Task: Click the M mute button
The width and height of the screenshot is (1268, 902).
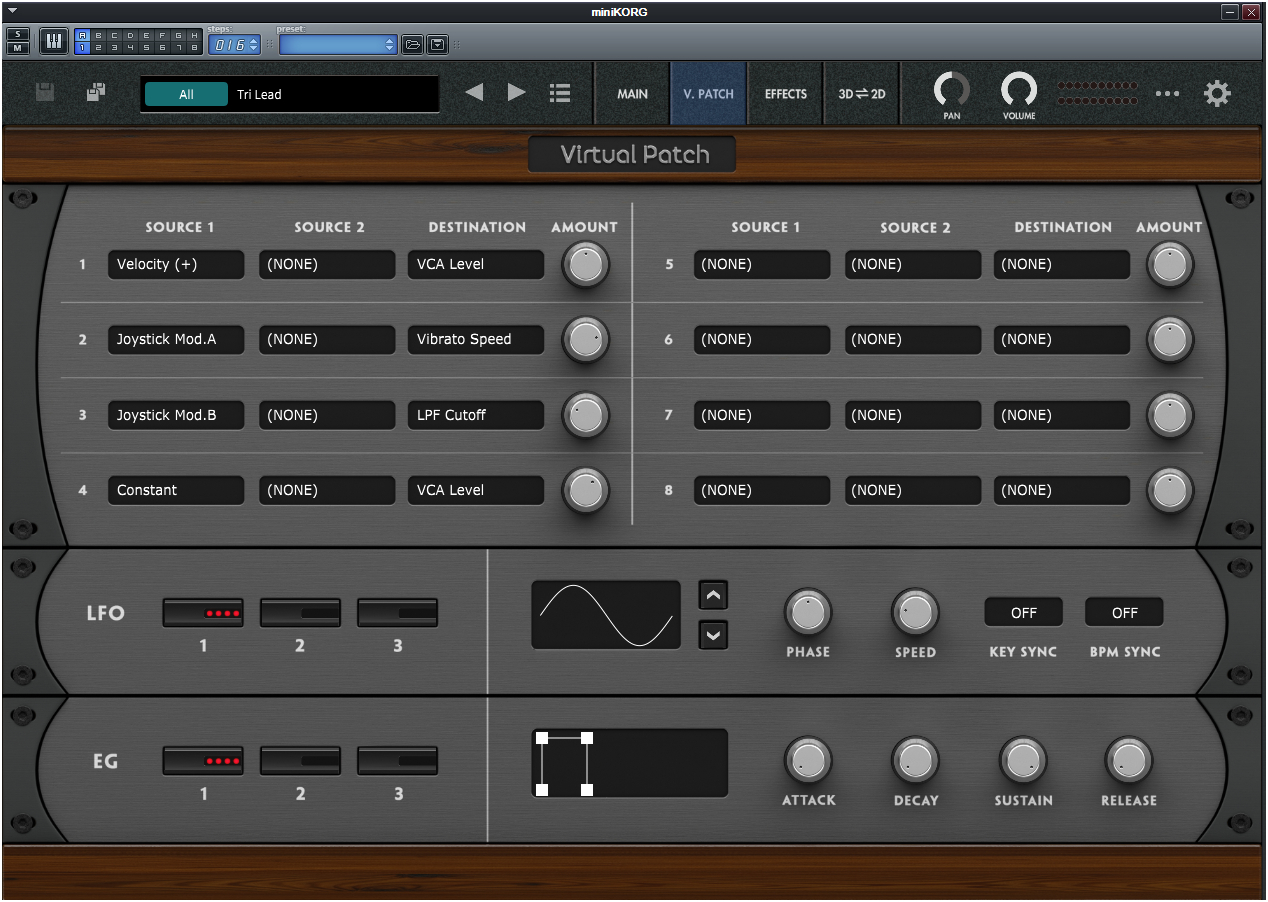Action: point(18,48)
